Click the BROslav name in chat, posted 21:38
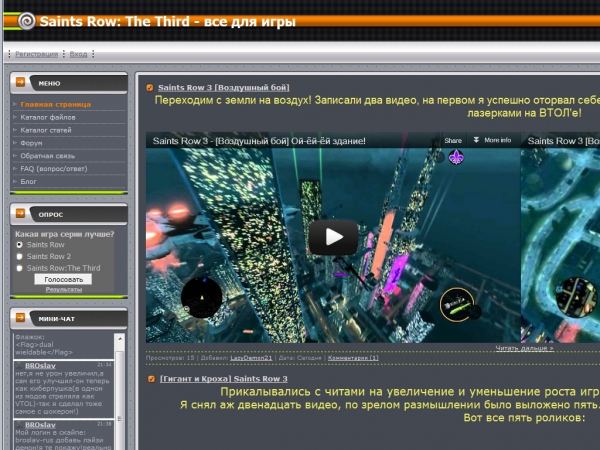600x450 pixels. pyautogui.click(x=40, y=425)
